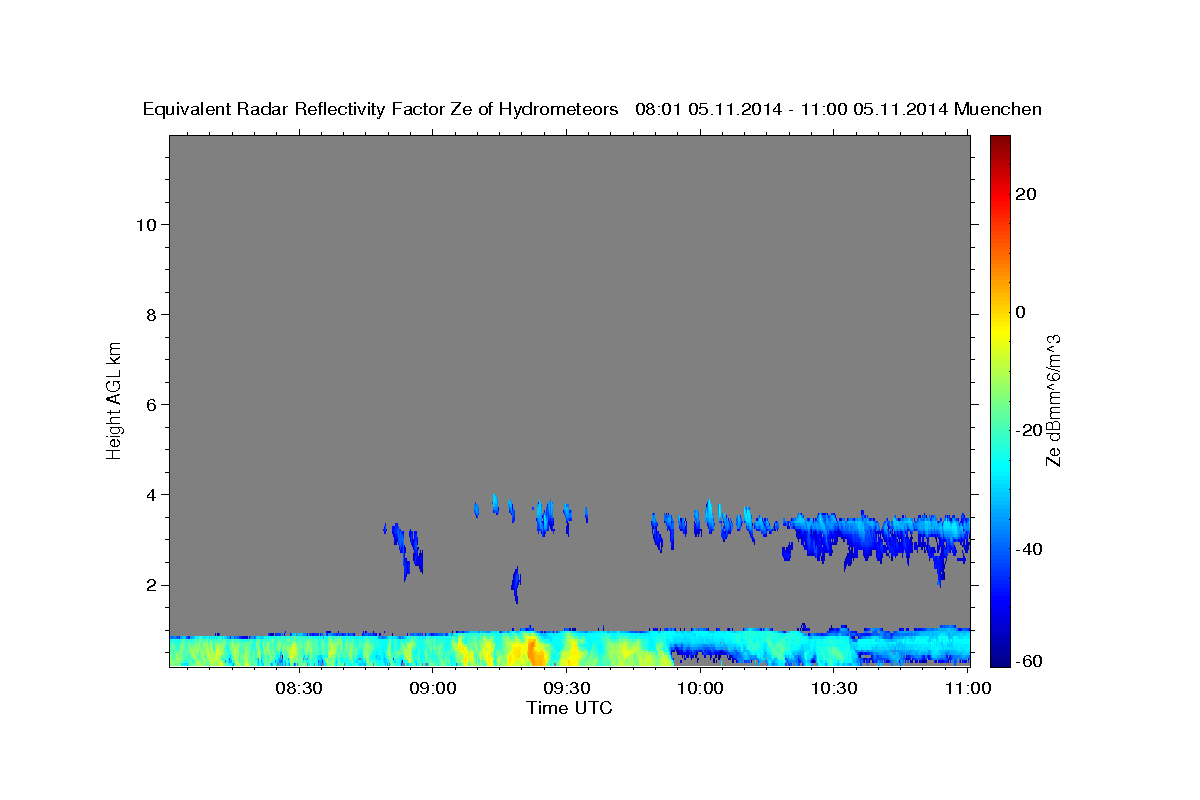This screenshot has width=1200, height=800.
Task: Click the 10:00 time tick label
Action: click(700, 688)
